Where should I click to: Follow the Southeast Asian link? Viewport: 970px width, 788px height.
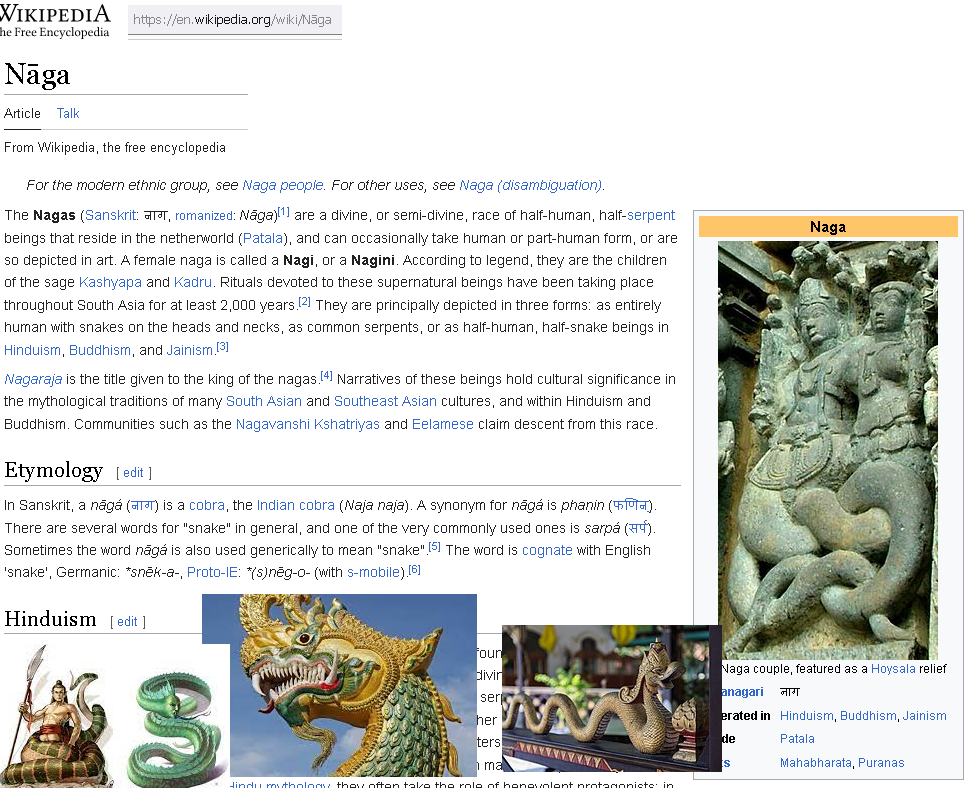point(385,401)
